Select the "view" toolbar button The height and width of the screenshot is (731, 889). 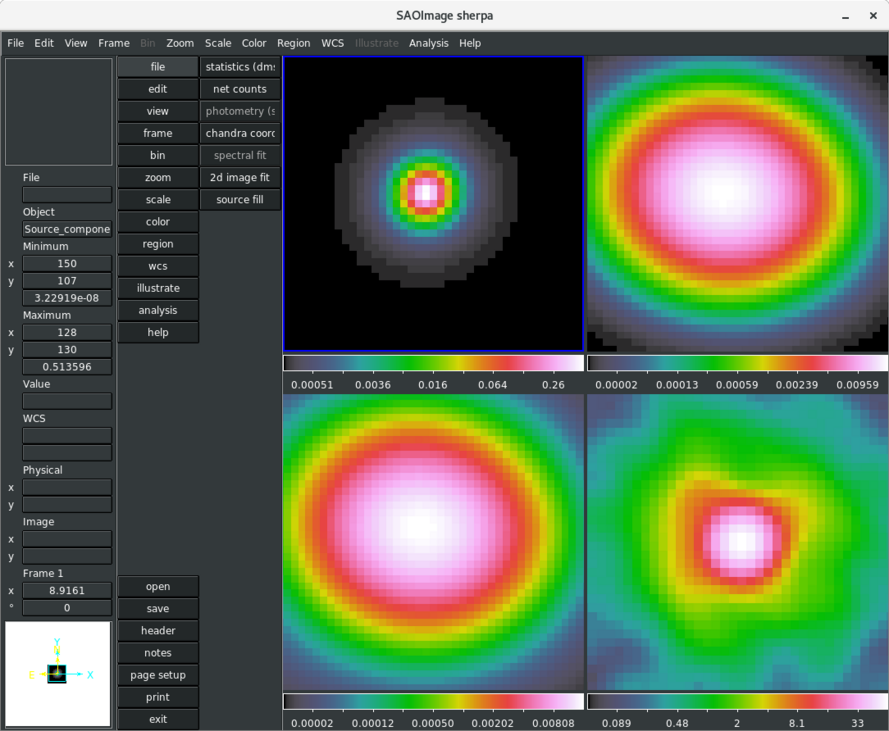coord(157,111)
